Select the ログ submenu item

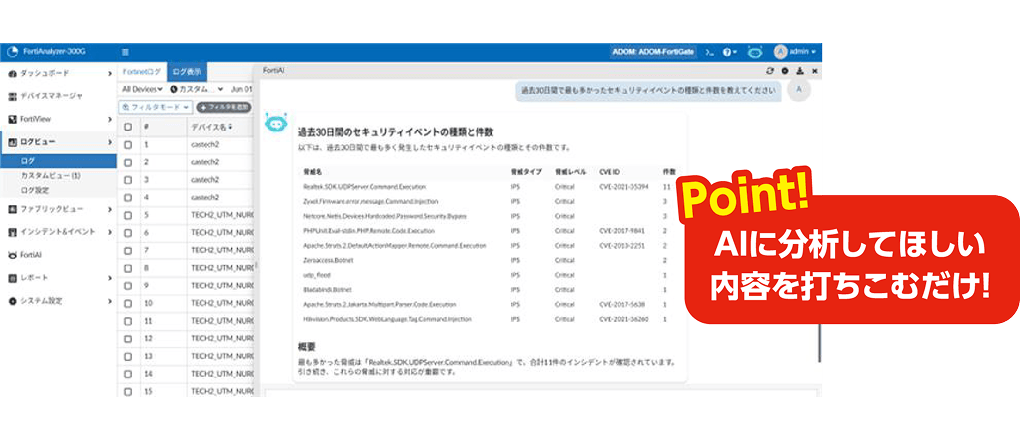click(59, 161)
